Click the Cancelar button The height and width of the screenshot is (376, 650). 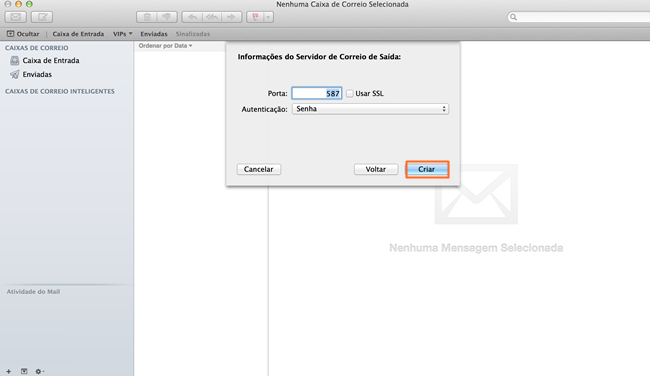259,169
